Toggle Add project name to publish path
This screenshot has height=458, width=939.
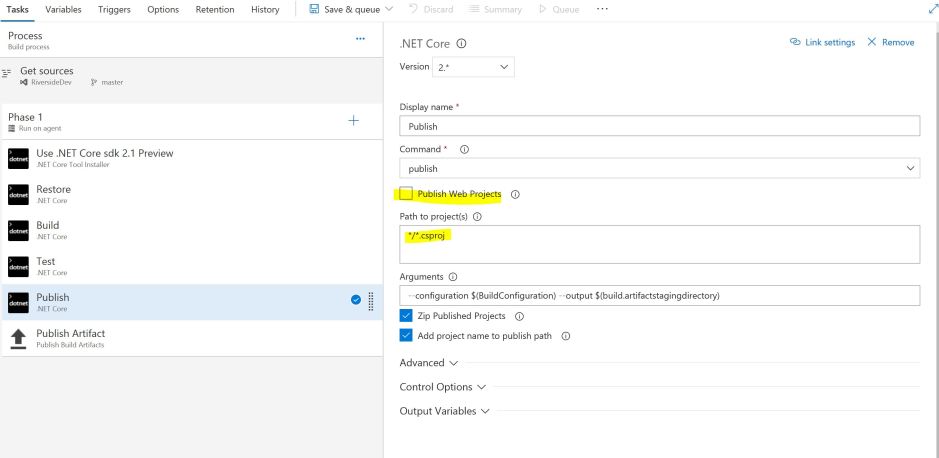coord(406,336)
